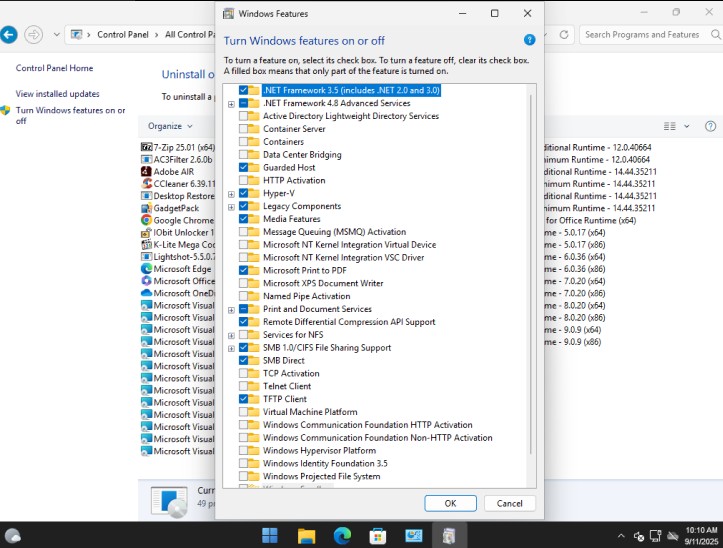723x548 pixels.
Task: Click Cancel in Windows Features dialog
Action: (510, 503)
